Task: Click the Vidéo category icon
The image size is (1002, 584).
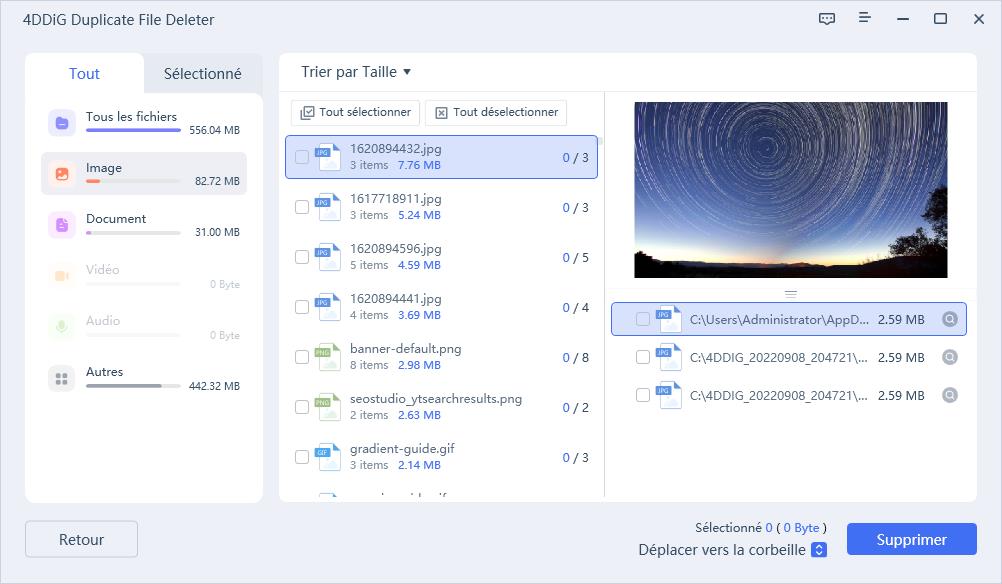Action: coord(62,276)
